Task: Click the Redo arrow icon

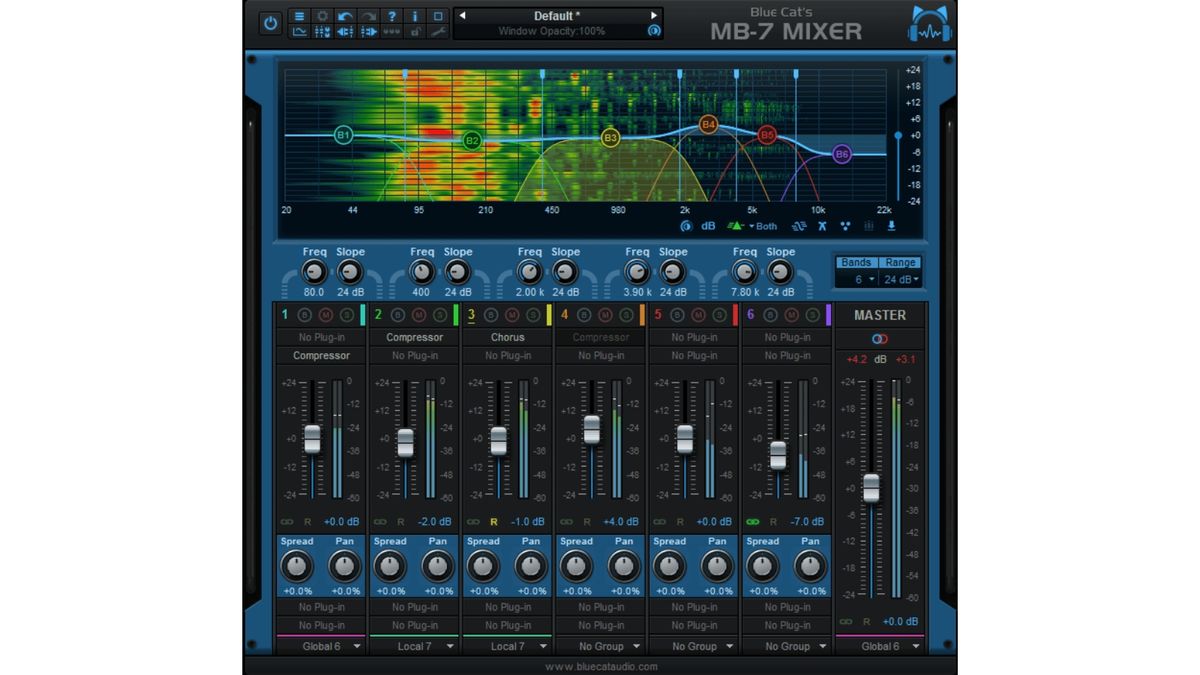Action: point(370,16)
